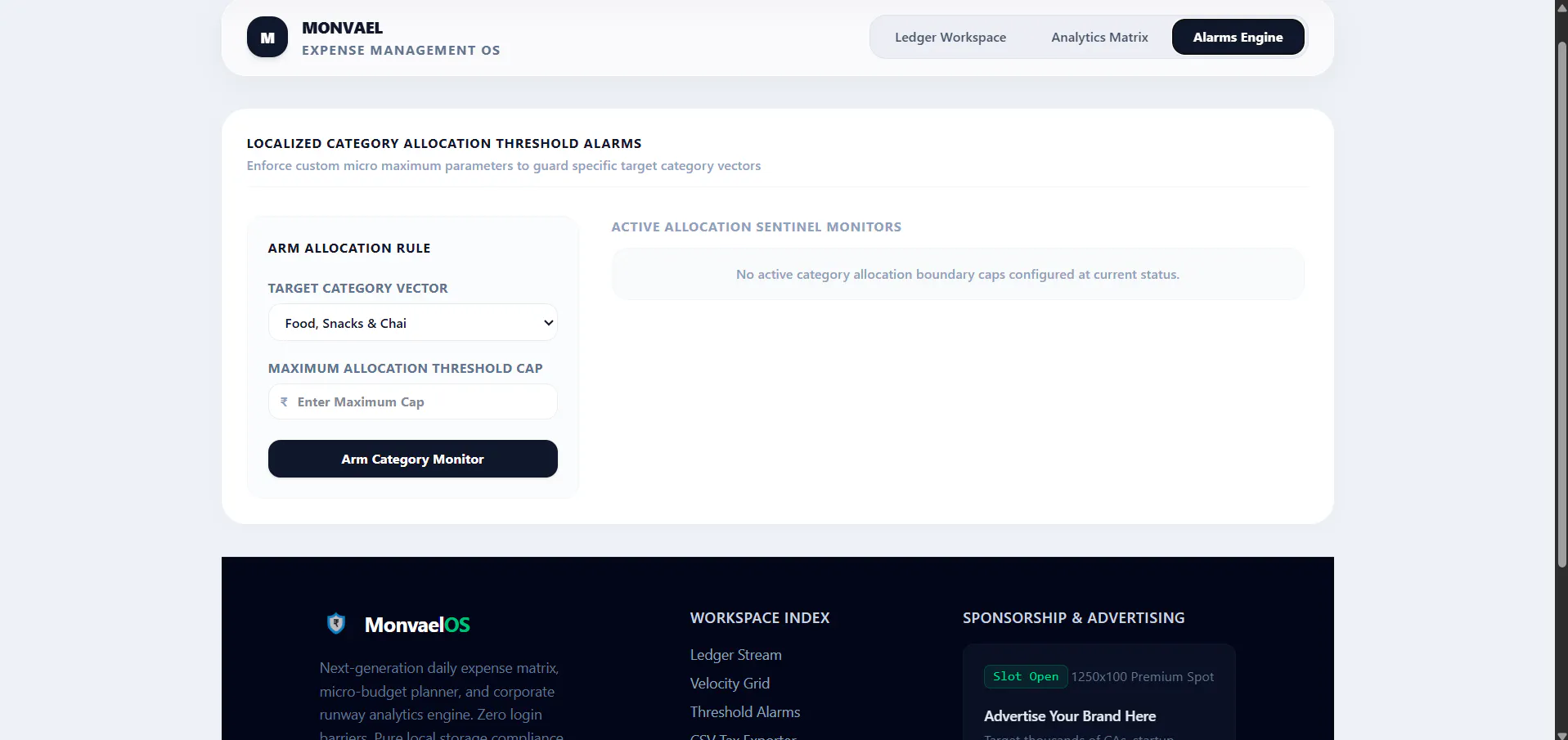The width and height of the screenshot is (1568, 740).
Task: Click 'ACTIVE ALLOCATION SENTINEL MONITORS' heading
Action: pyautogui.click(x=757, y=227)
